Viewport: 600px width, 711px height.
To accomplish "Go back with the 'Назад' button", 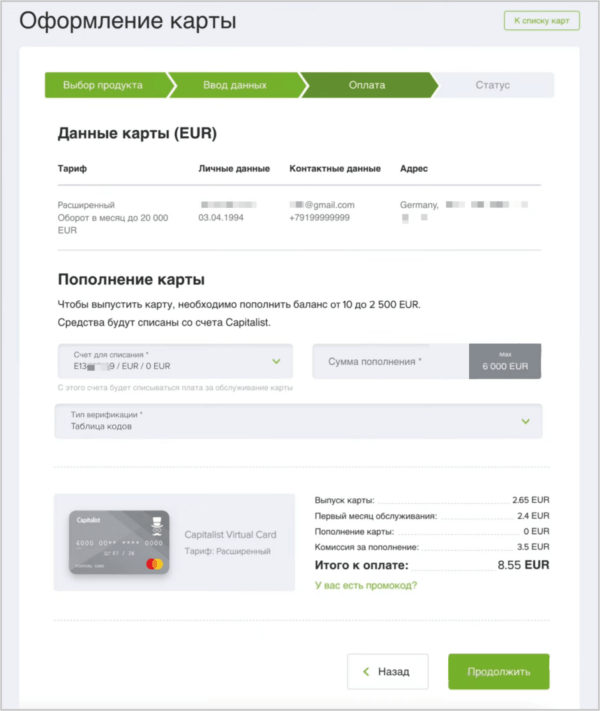I will pos(388,672).
